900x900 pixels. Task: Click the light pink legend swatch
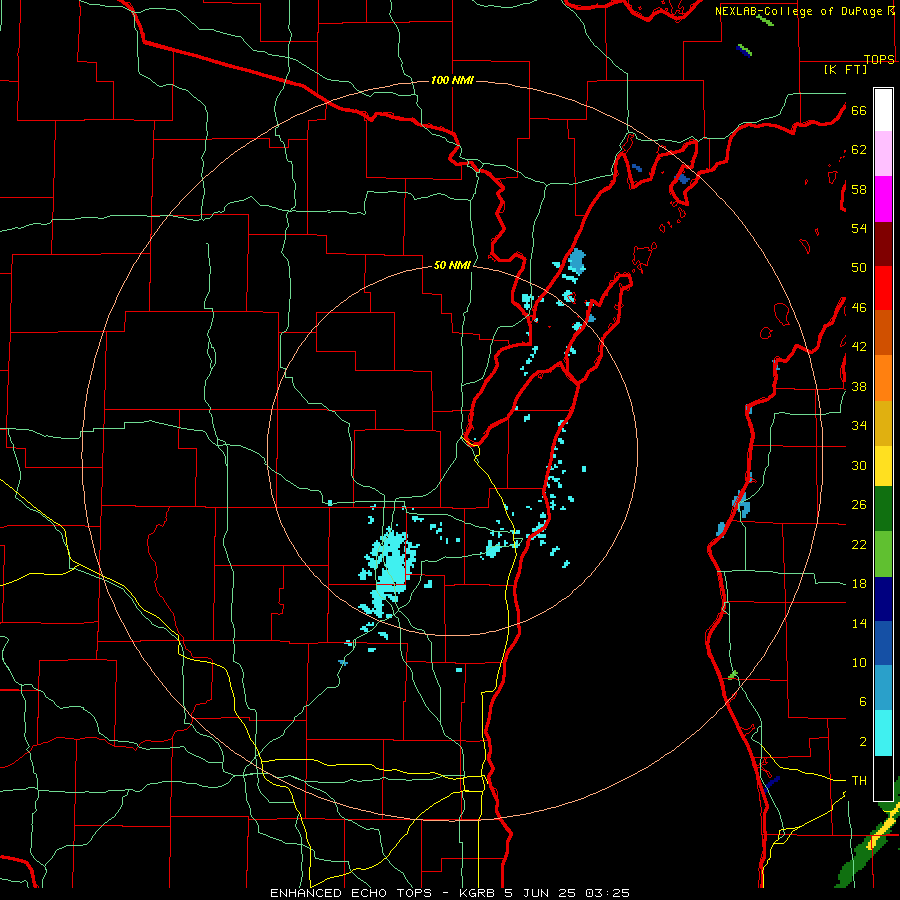[883, 153]
